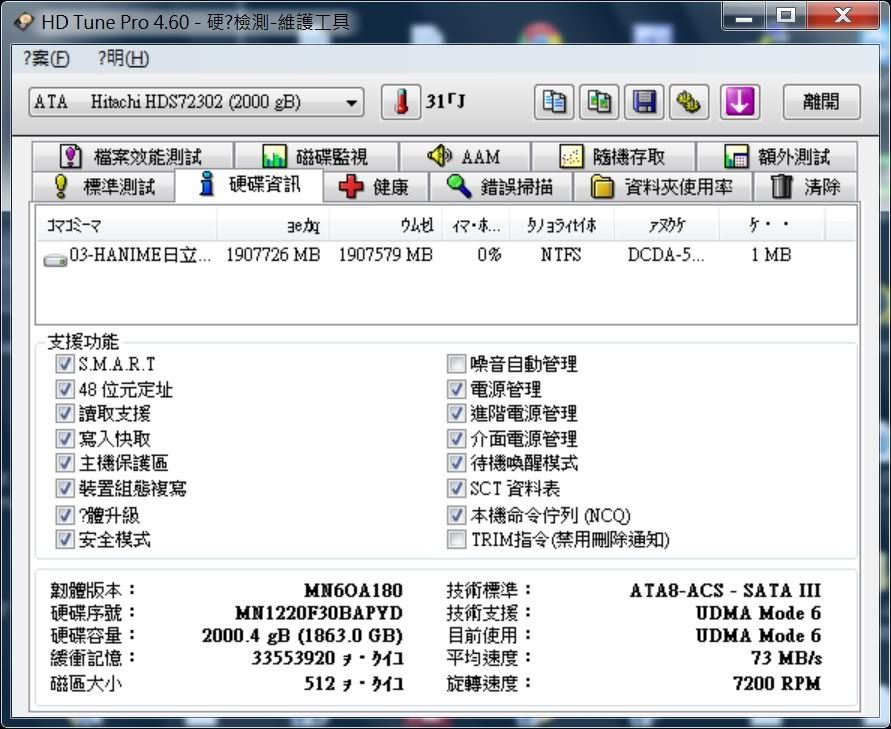Switch to the 檔案效能測試 tab
The image size is (891, 729).
tap(132, 156)
